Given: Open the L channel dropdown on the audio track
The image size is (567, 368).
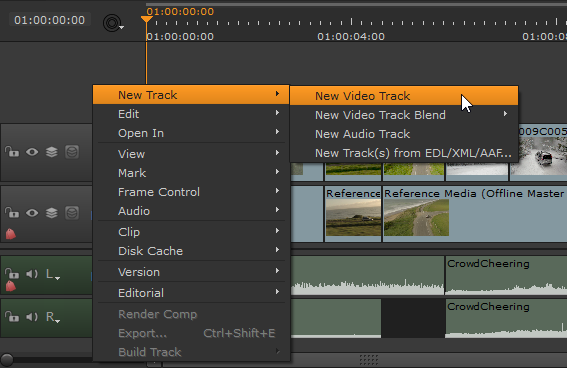Looking at the screenshot, I should (x=53, y=274).
